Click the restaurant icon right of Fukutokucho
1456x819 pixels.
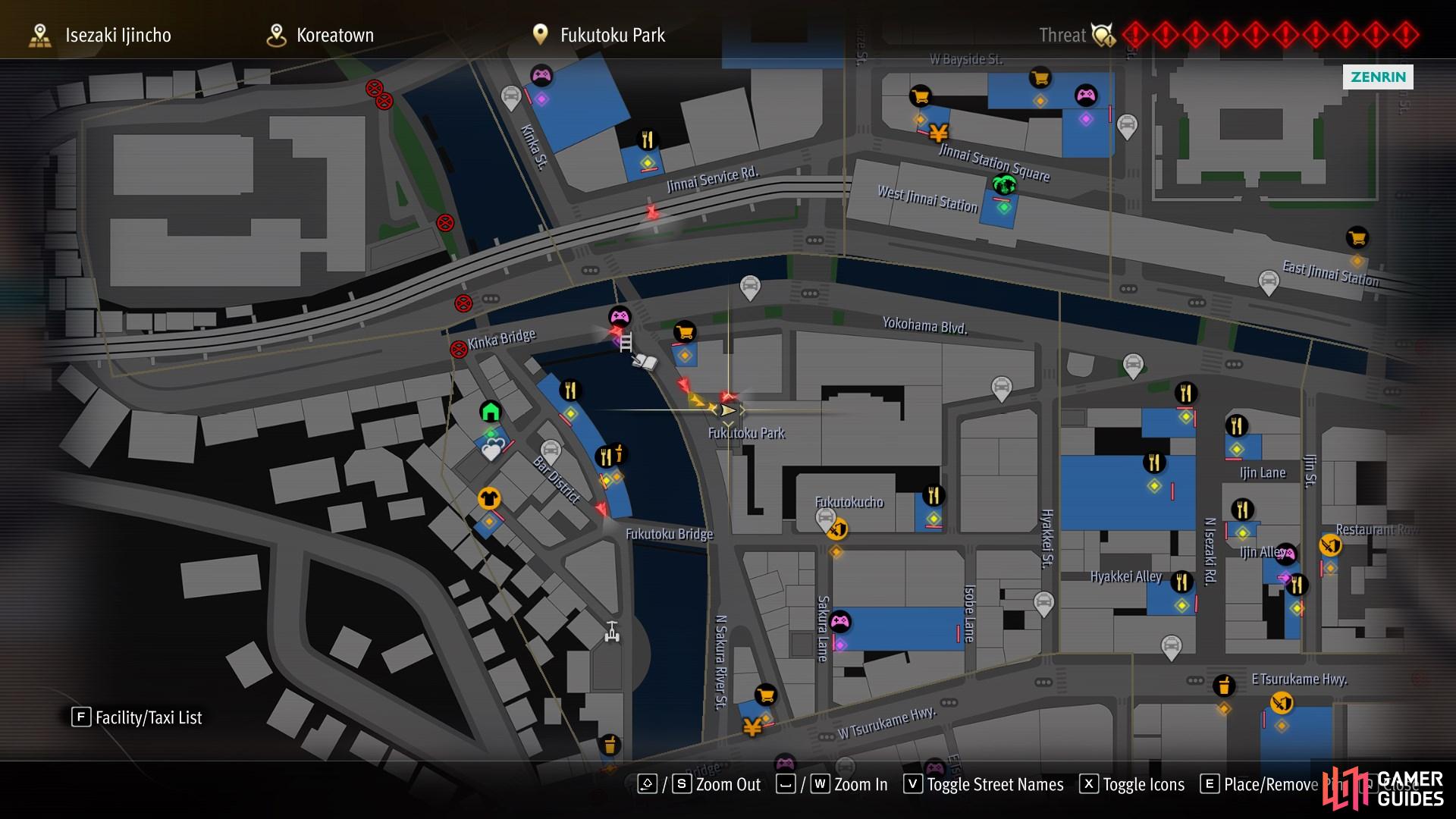pyautogui.click(x=934, y=496)
